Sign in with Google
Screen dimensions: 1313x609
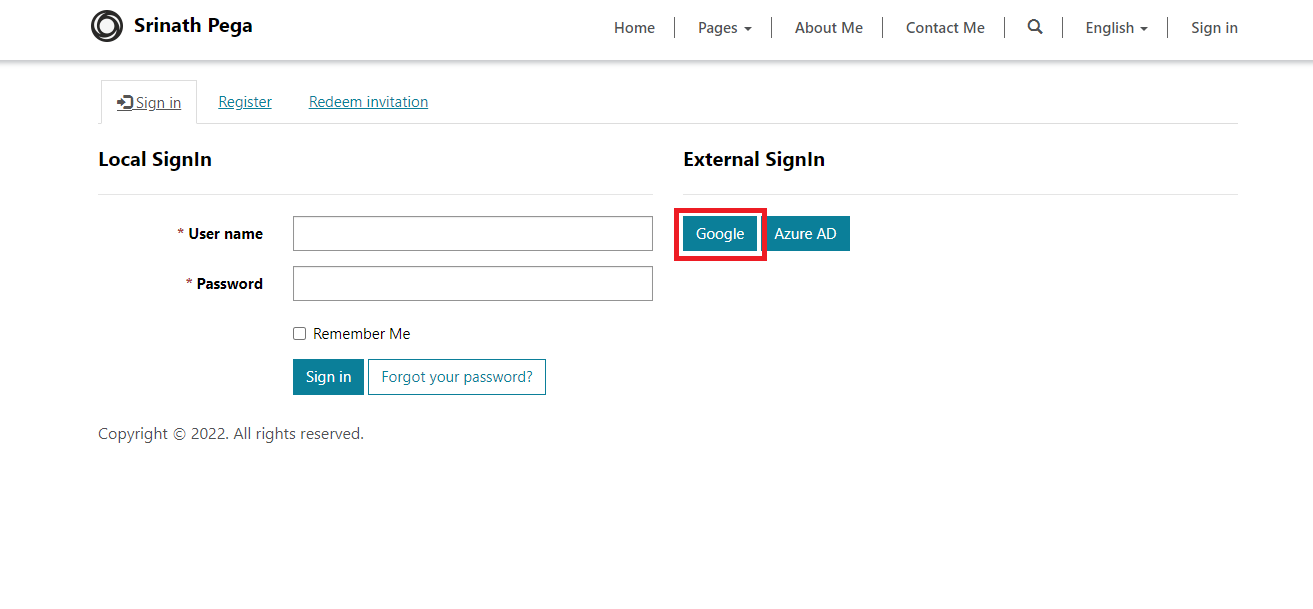click(720, 234)
